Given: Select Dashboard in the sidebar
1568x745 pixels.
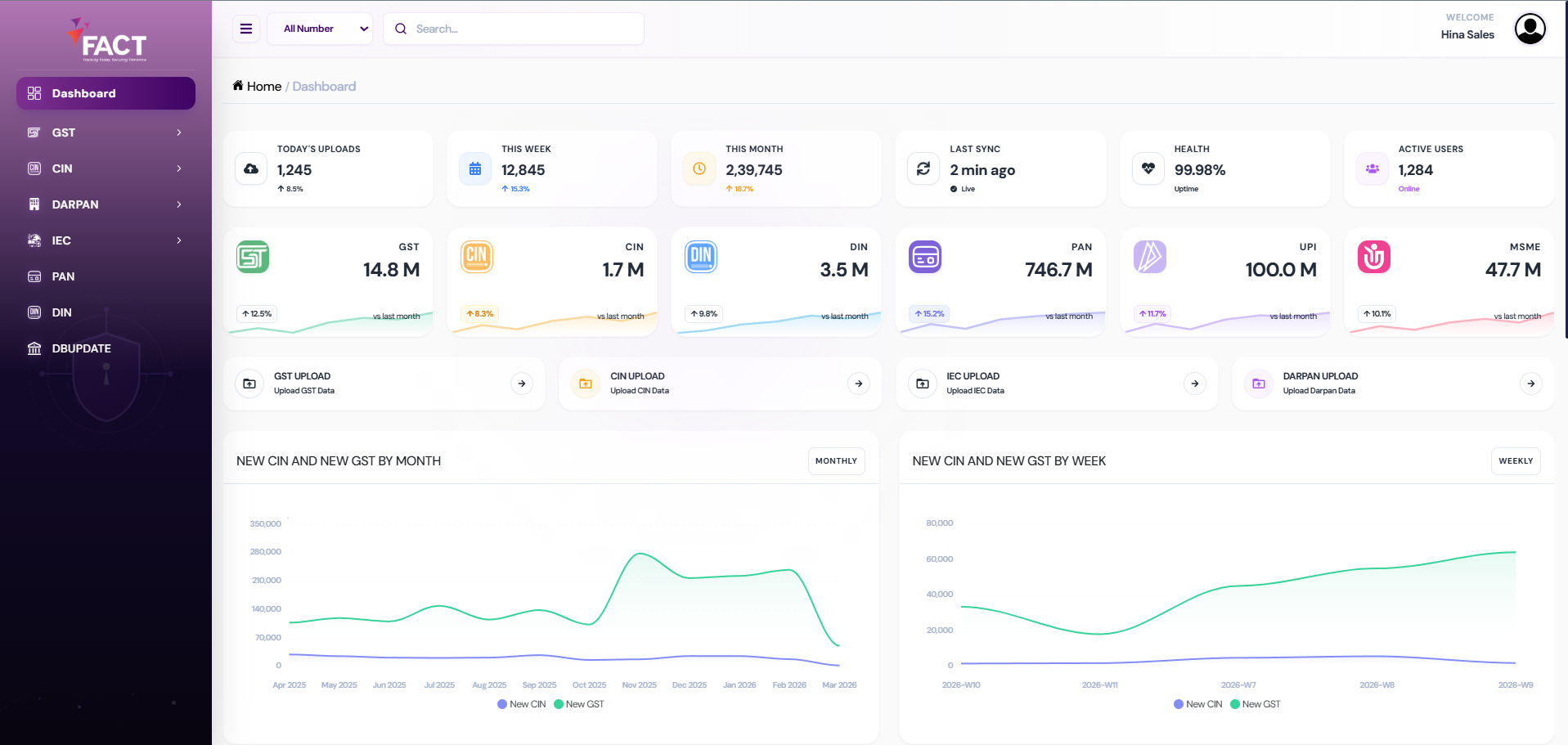Looking at the screenshot, I should point(106,93).
